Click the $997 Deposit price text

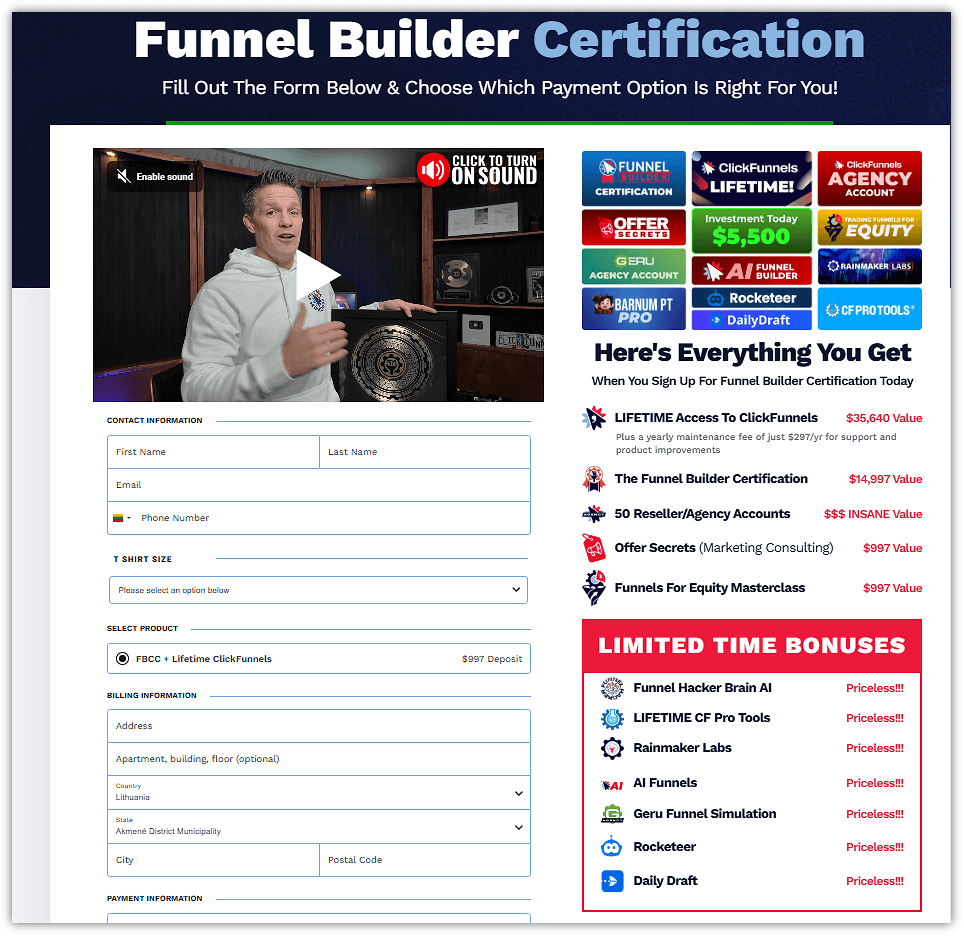(x=492, y=659)
